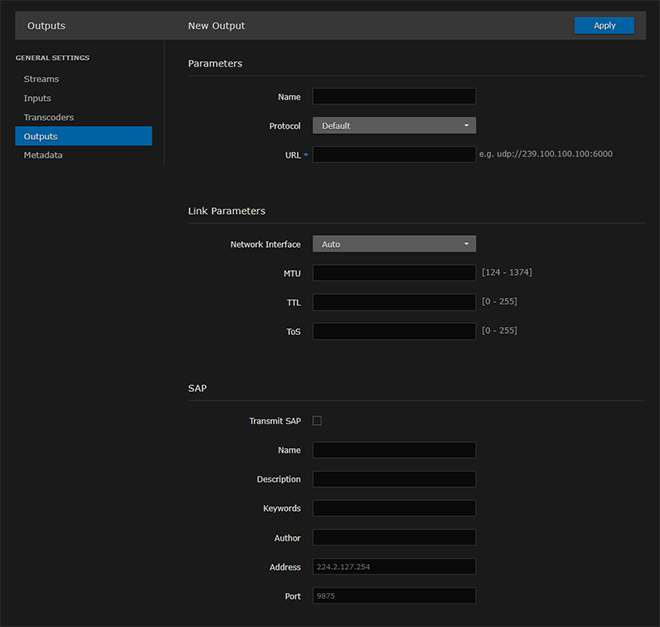The image size is (660, 627).
Task: Select the Author text field
Action: [x=394, y=538]
